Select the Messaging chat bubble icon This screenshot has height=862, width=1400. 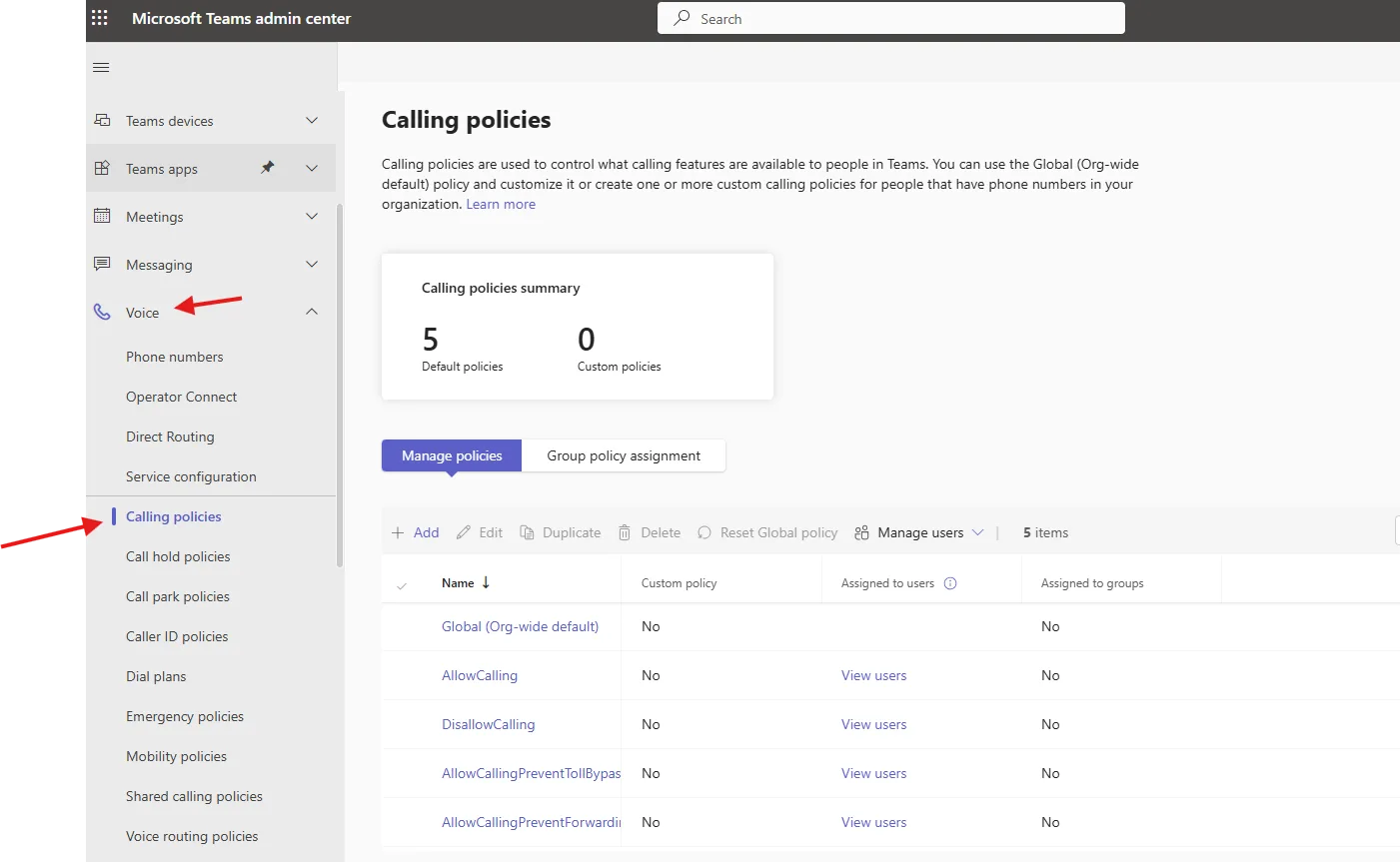coord(101,264)
